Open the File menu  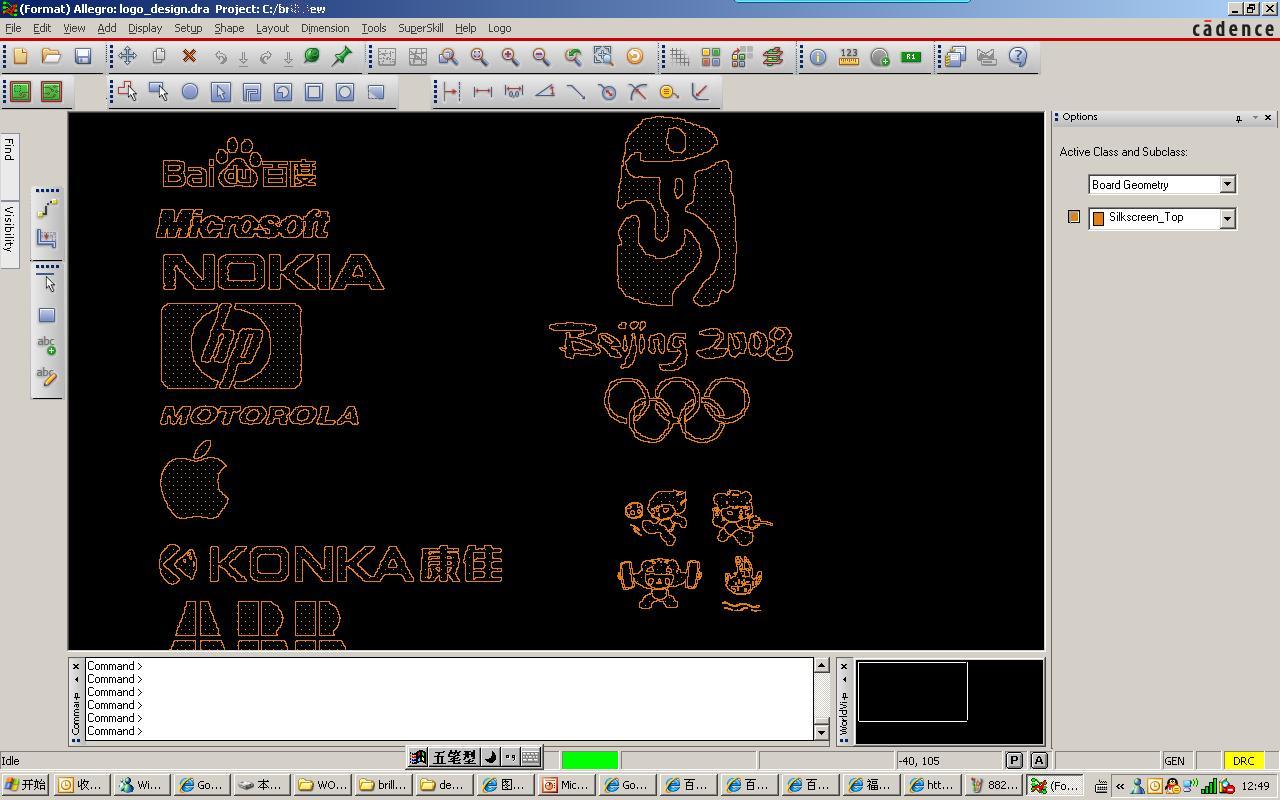(13, 28)
